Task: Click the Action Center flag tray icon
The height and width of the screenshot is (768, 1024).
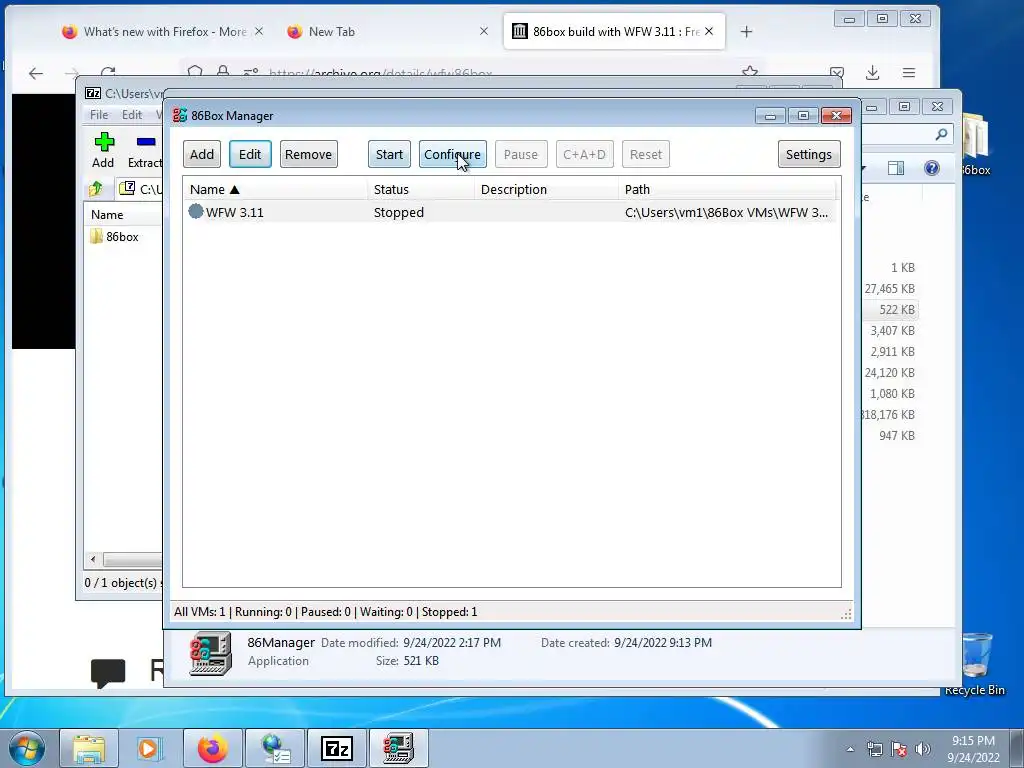Action: pos(899,749)
